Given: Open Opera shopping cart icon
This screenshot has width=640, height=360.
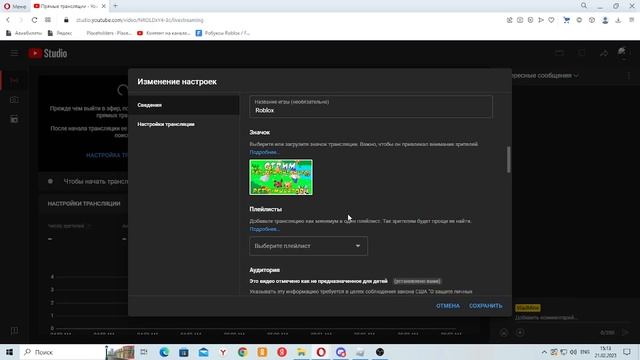Looking at the screenshot, I should [567, 20].
